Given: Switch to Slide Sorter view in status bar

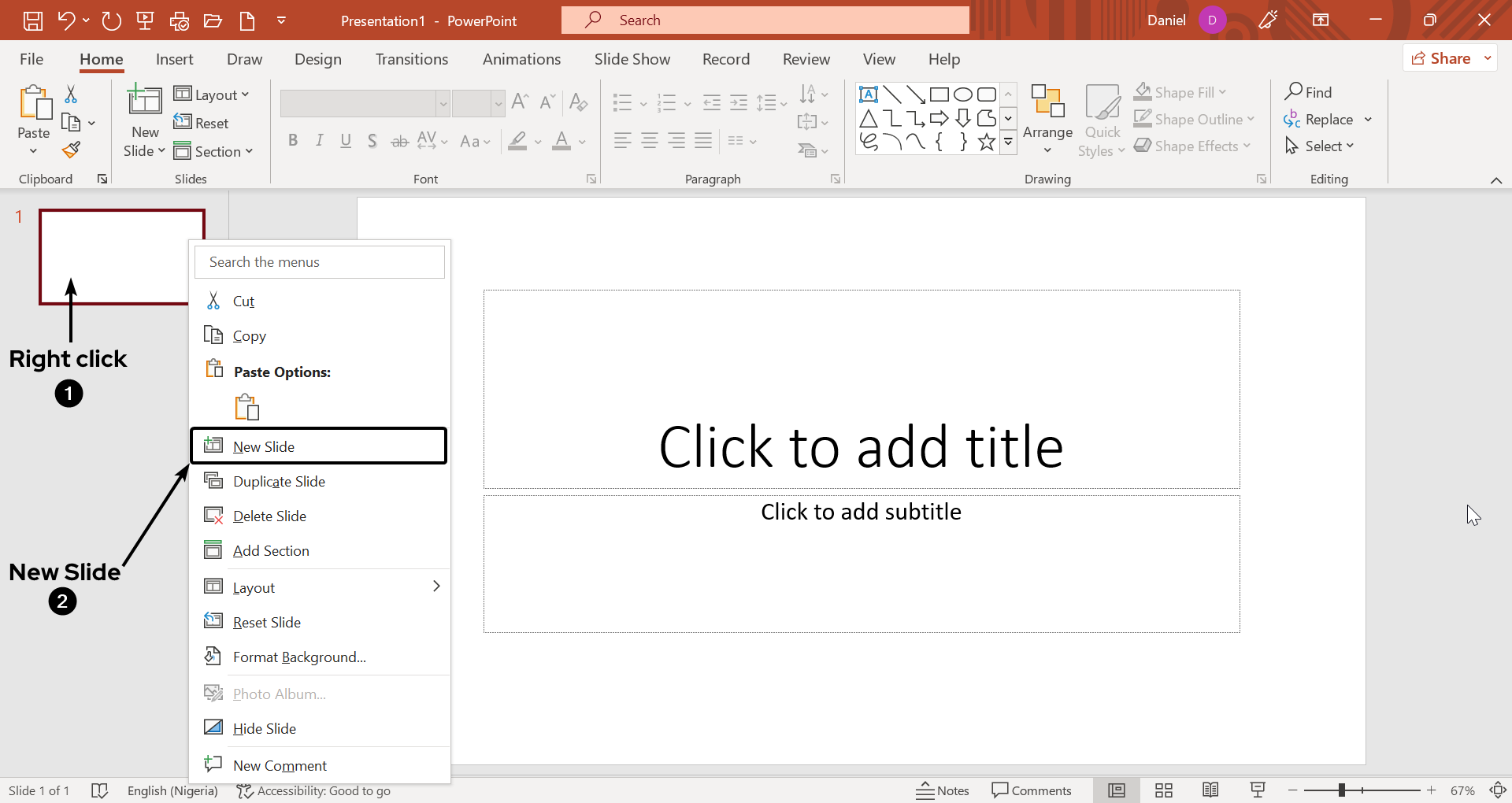Looking at the screenshot, I should [x=1163, y=790].
